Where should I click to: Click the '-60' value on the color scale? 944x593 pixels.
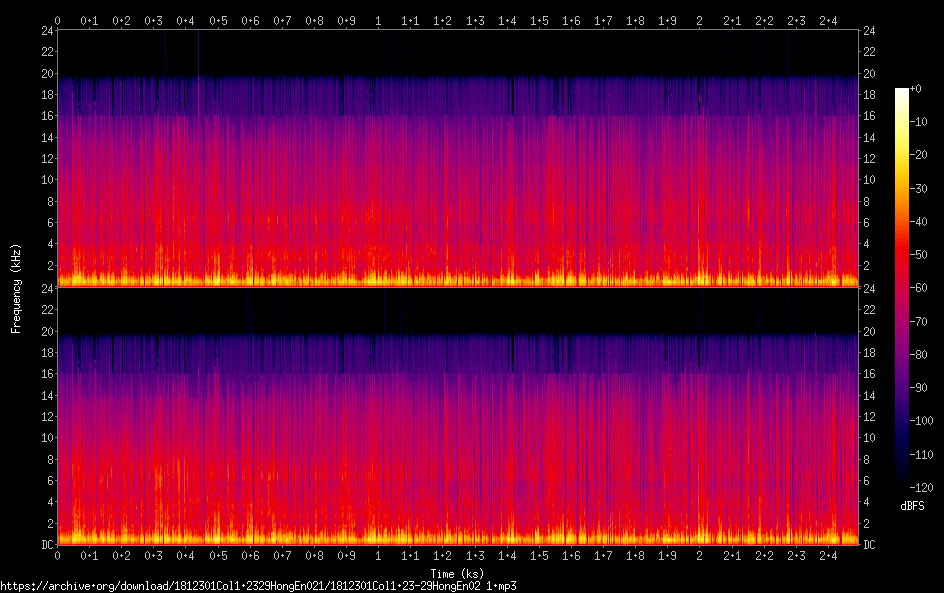click(x=919, y=288)
